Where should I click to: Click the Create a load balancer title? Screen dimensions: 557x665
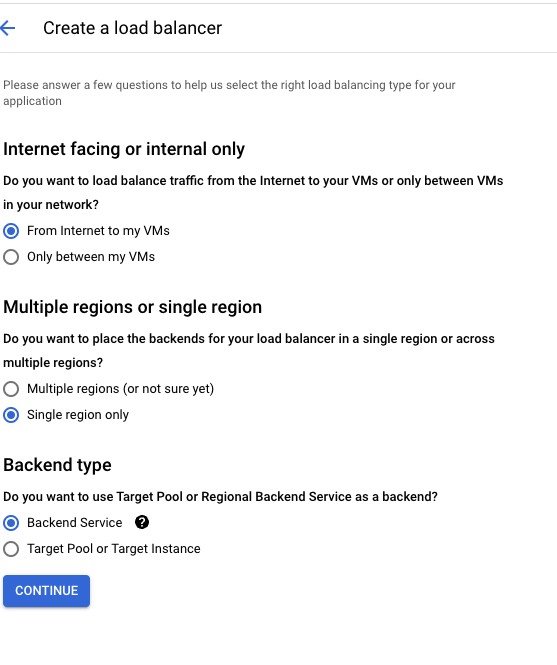(132, 28)
